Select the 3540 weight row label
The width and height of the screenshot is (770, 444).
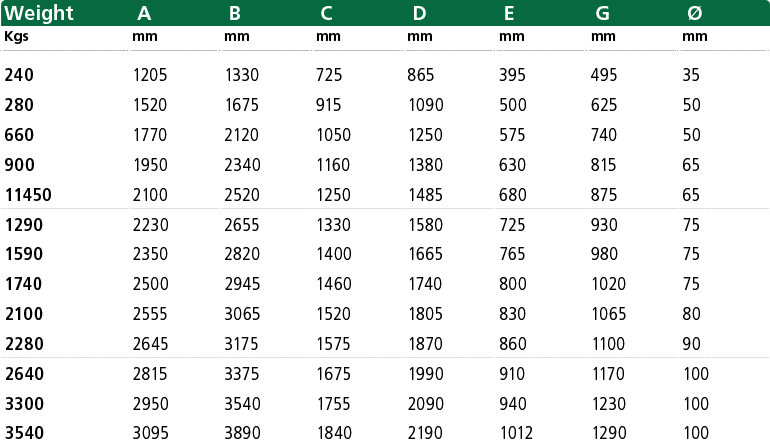click(24, 433)
